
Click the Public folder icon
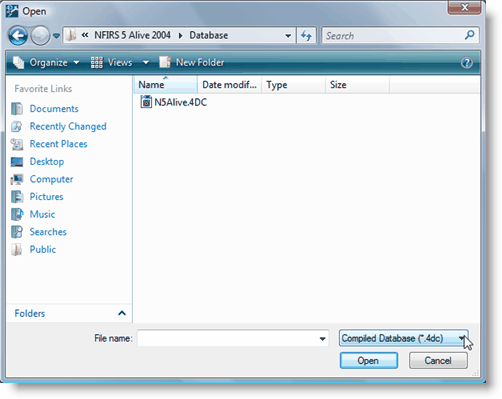click(x=17, y=249)
